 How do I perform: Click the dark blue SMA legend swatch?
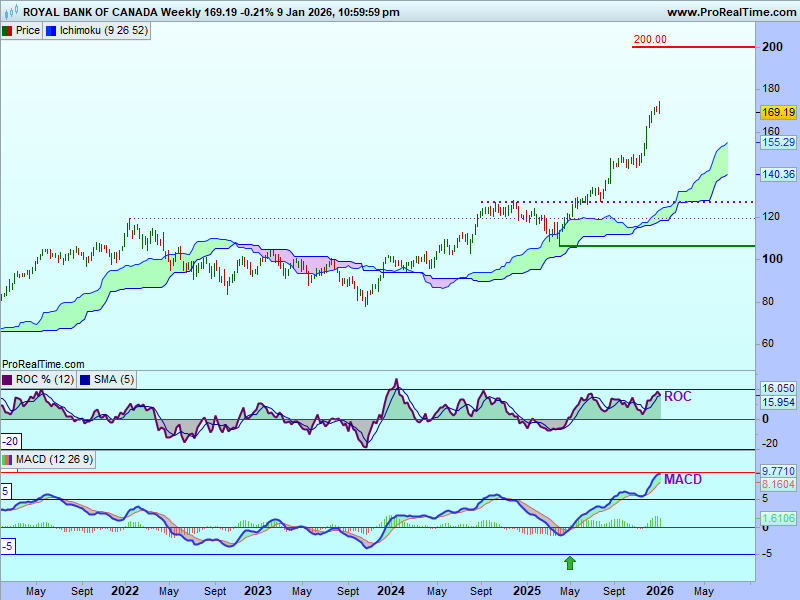click(84, 379)
